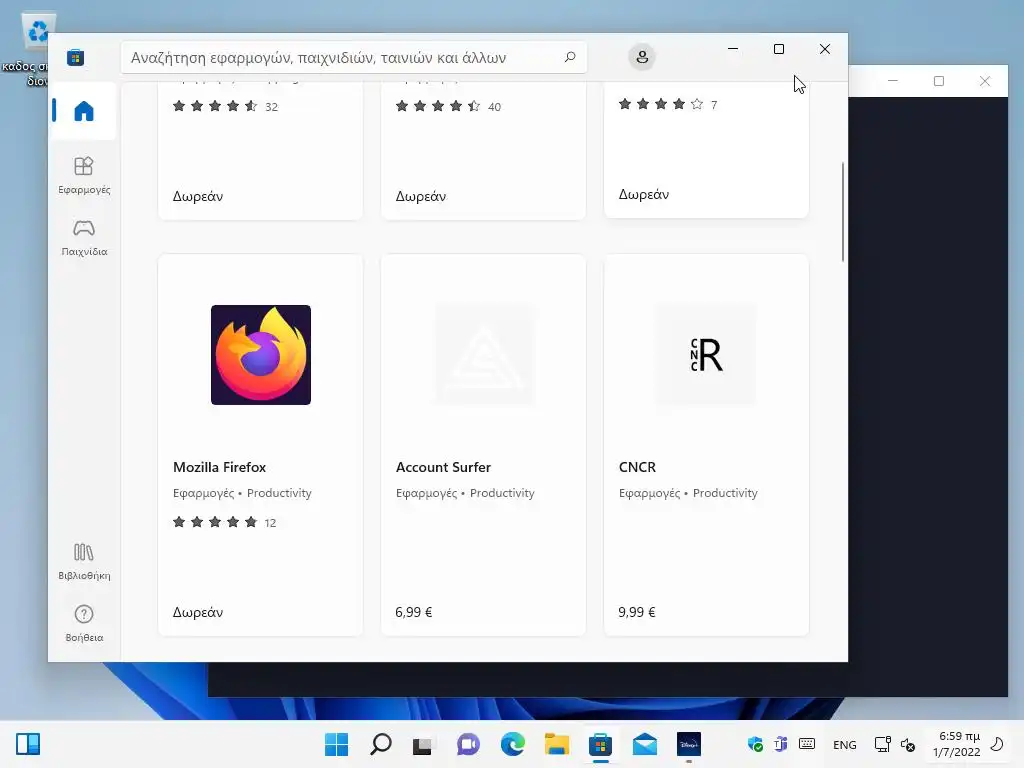Image resolution: width=1024 pixels, height=768 pixels.
Task: Click Εφαρμογές • Productivity under CNCR
Action: click(x=688, y=493)
